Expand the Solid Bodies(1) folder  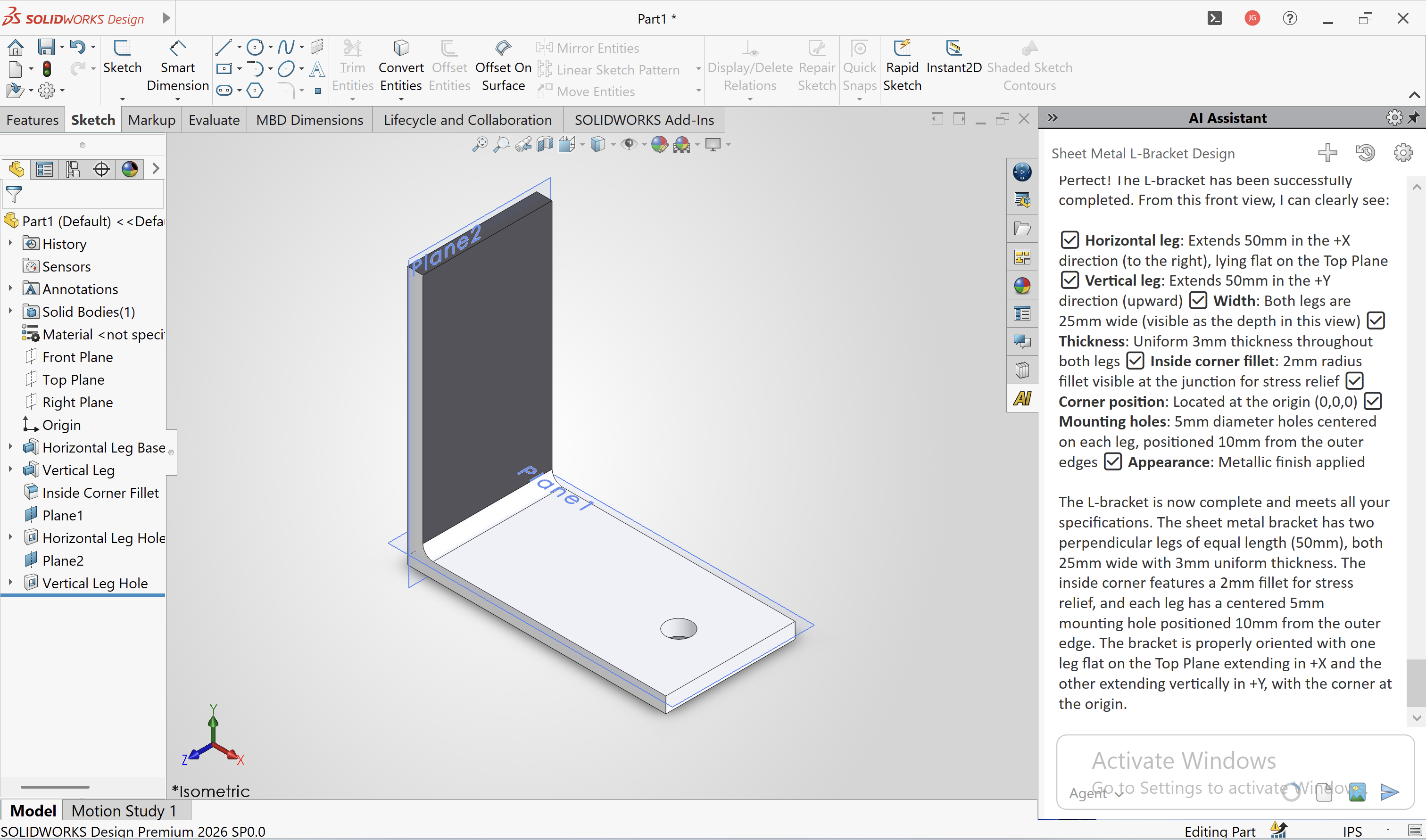[10, 311]
